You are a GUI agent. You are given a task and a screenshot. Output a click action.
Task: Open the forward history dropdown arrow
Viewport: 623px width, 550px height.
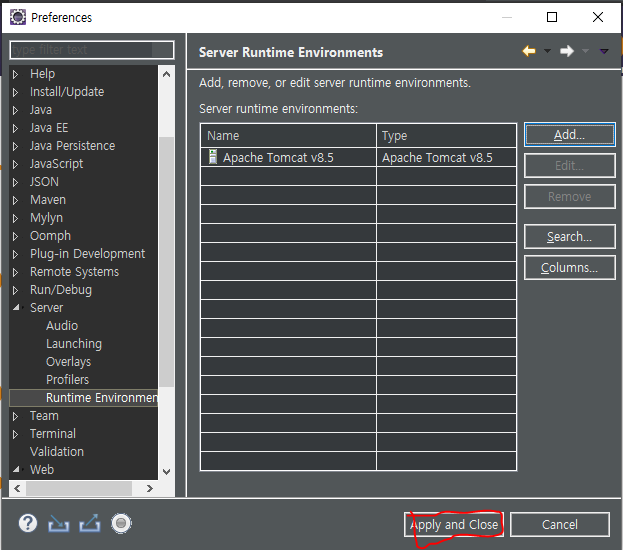(585, 51)
